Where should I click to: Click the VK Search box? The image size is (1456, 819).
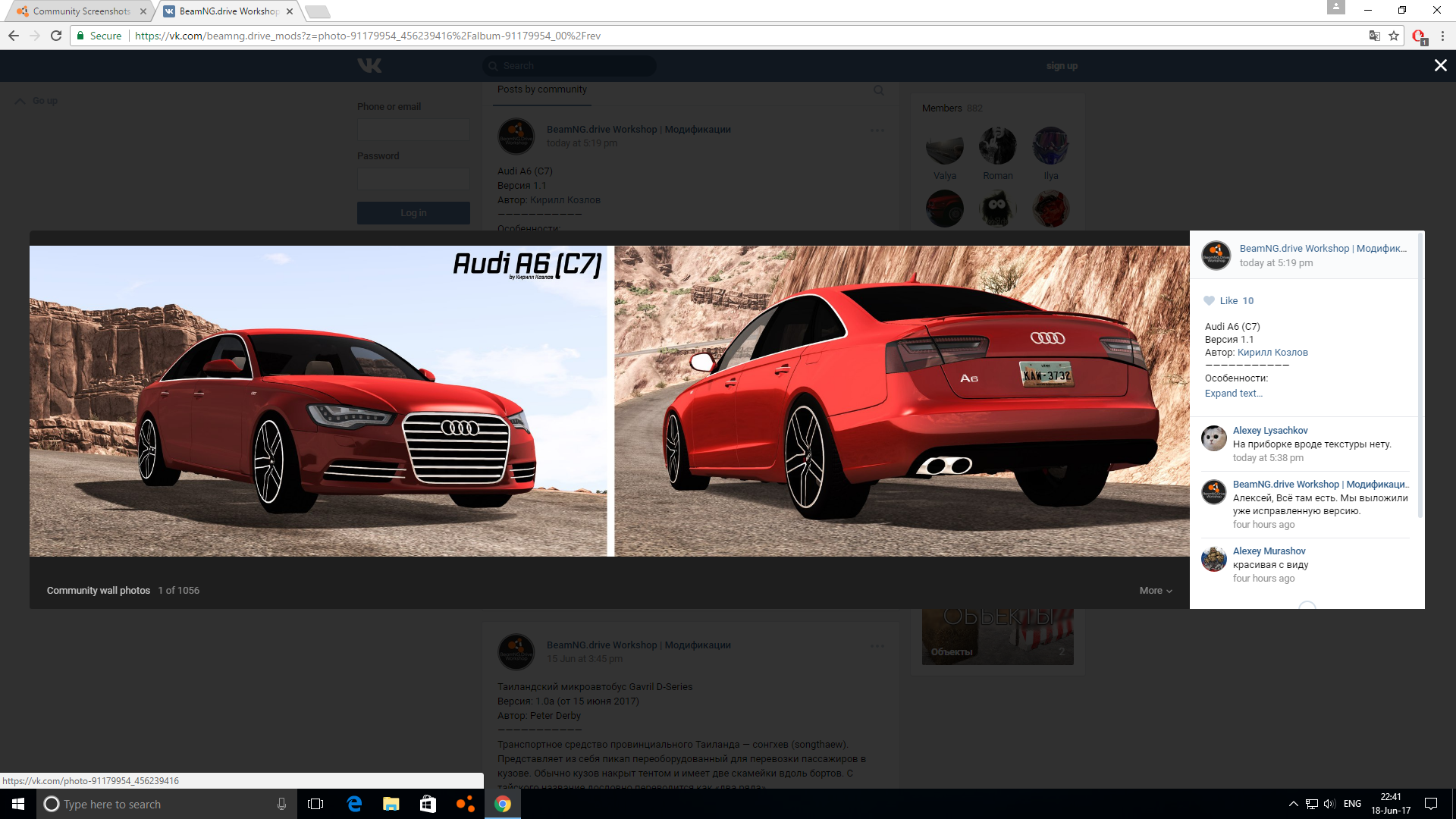(570, 66)
